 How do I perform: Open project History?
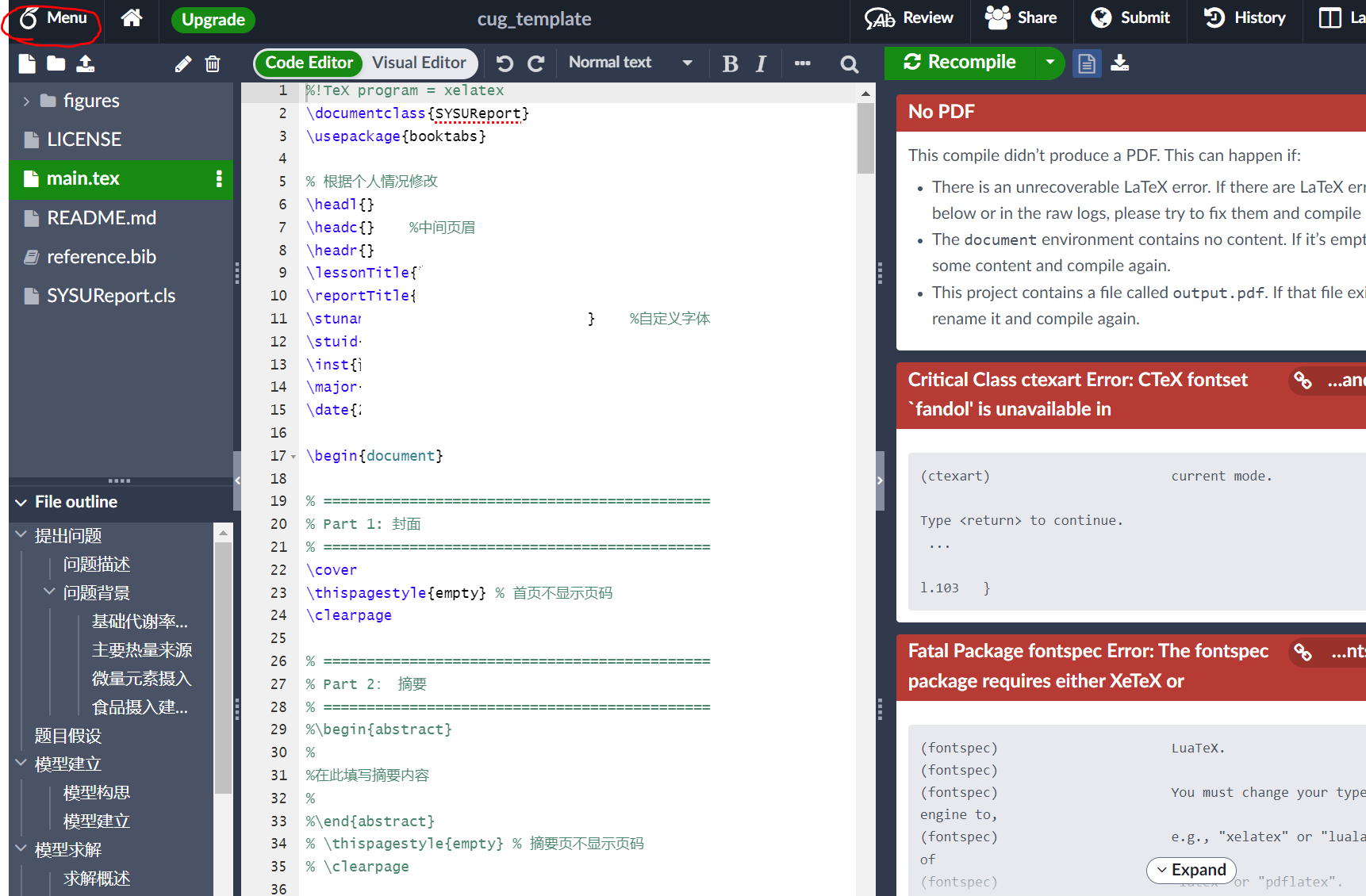click(x=1245, y=18)
